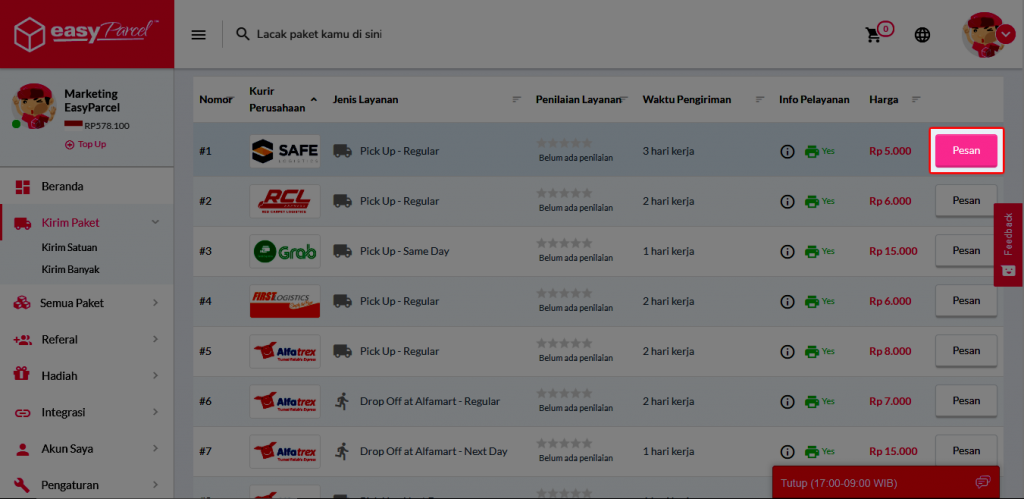Screen dimensions: 1024x499
Task: Click Pesan button for RCL courier
Action: 966,201
